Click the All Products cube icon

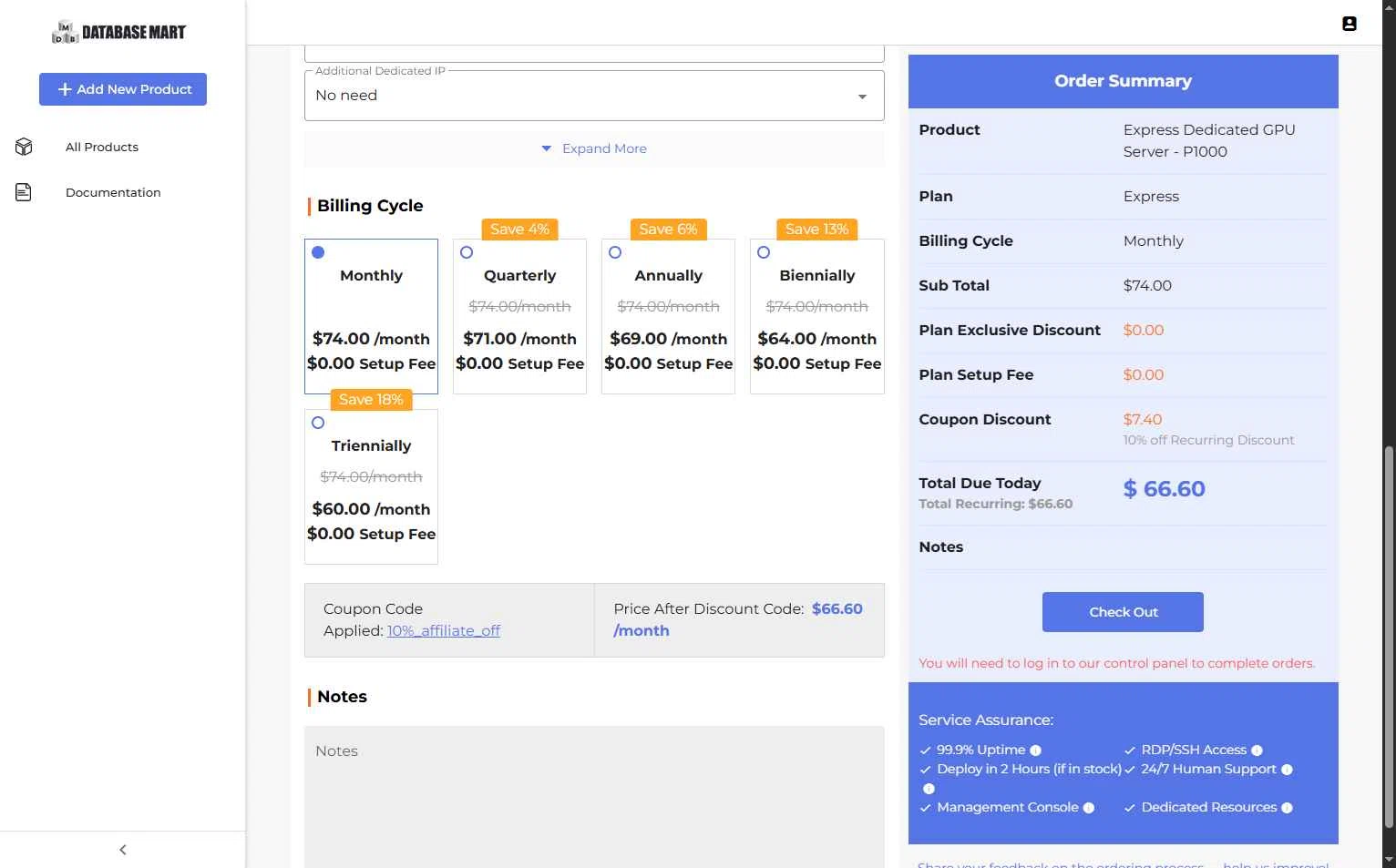point(24,147)
